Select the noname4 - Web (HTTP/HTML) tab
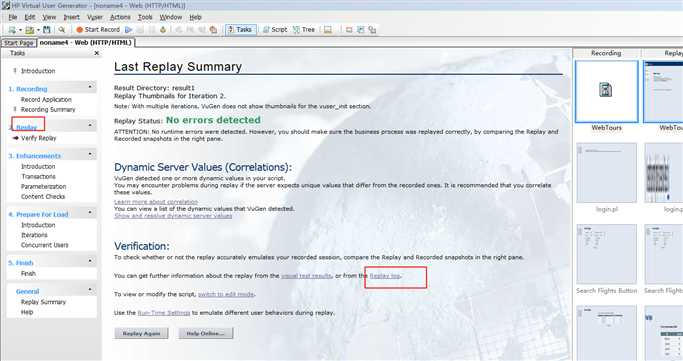Screen dimensions: 683x361 pos(85,43)
